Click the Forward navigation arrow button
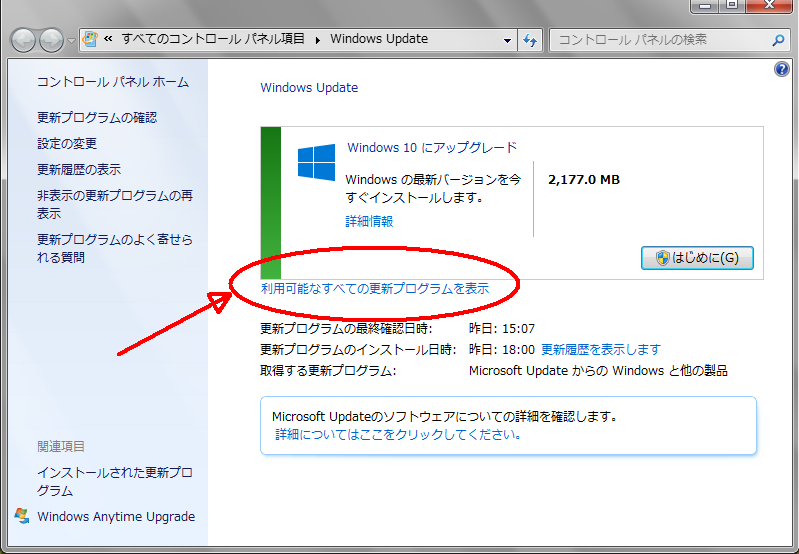799x554 pixels. [51, 40]
